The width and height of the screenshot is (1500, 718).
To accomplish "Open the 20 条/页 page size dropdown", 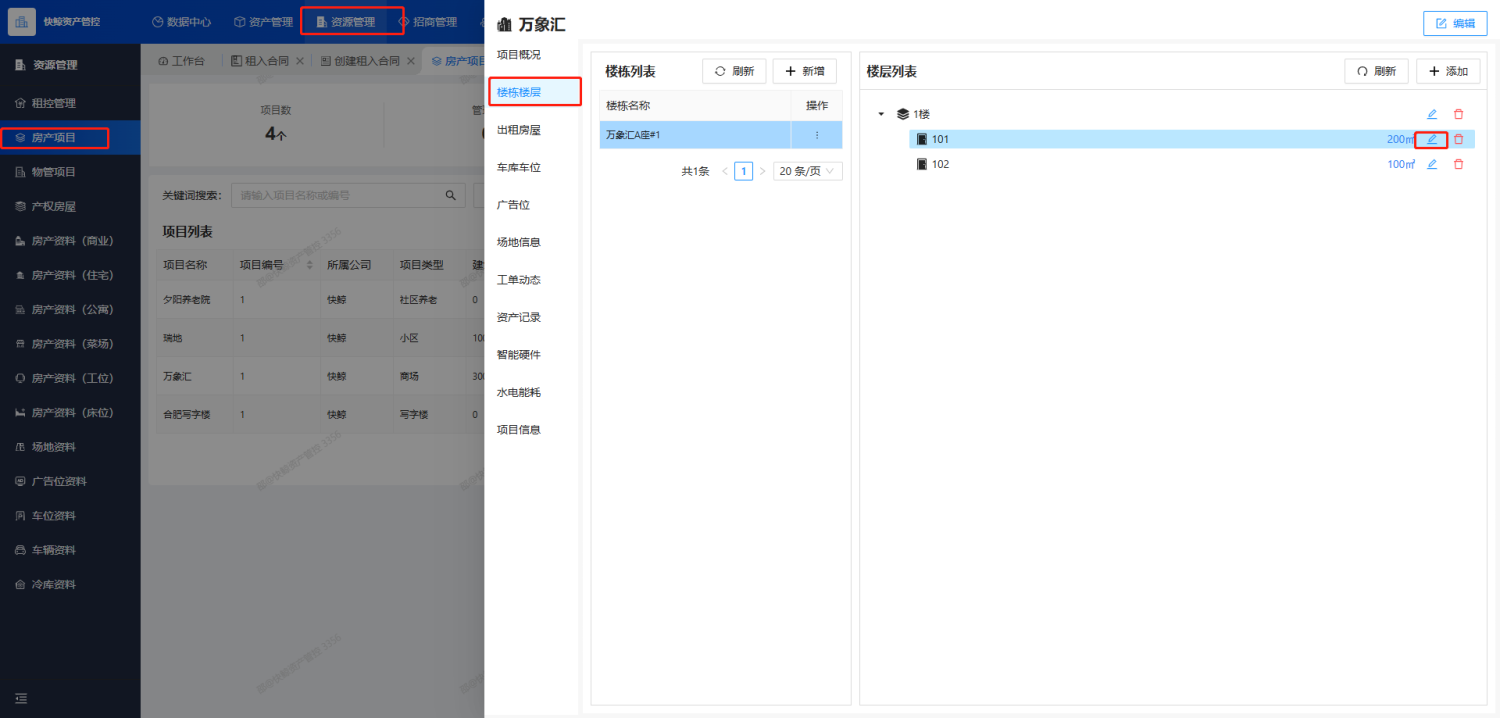I will pyautogui.click(x=808, y=171).
